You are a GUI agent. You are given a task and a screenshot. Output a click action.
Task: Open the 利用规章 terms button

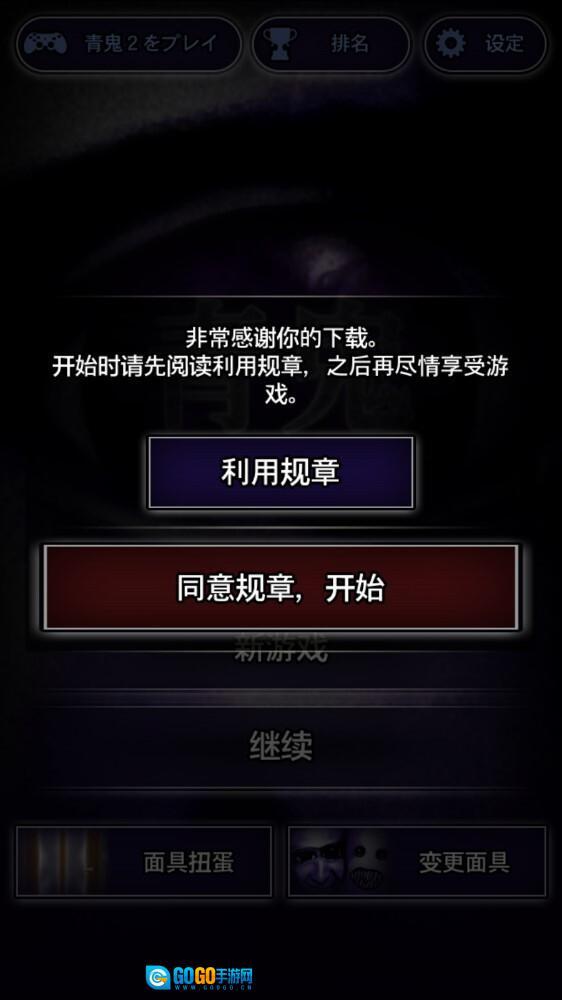pyautogui.click(x=281, y=473)
